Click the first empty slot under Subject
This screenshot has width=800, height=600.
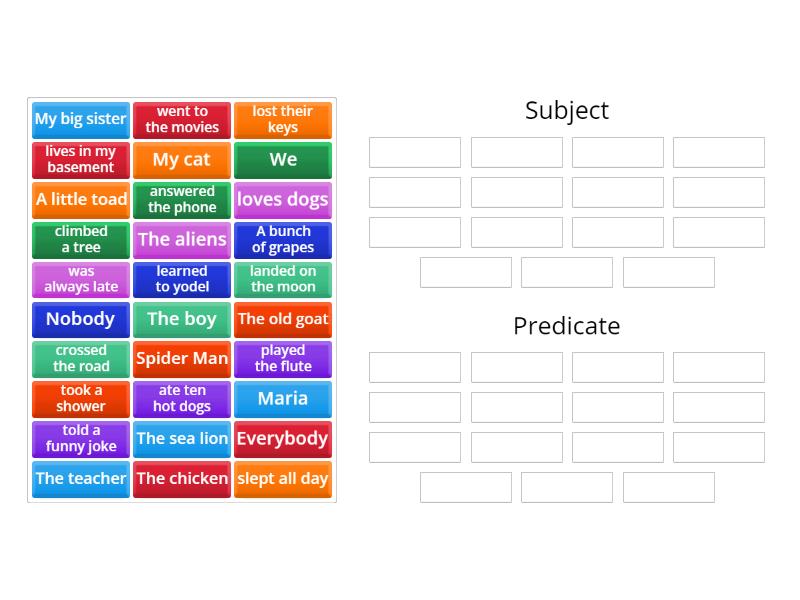(x=414, y=153)
